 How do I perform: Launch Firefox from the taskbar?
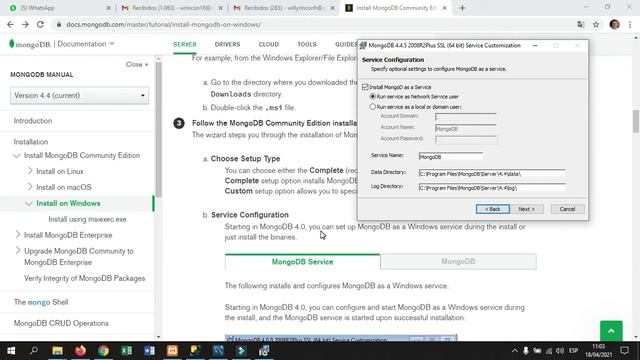(x=80, y=351)
